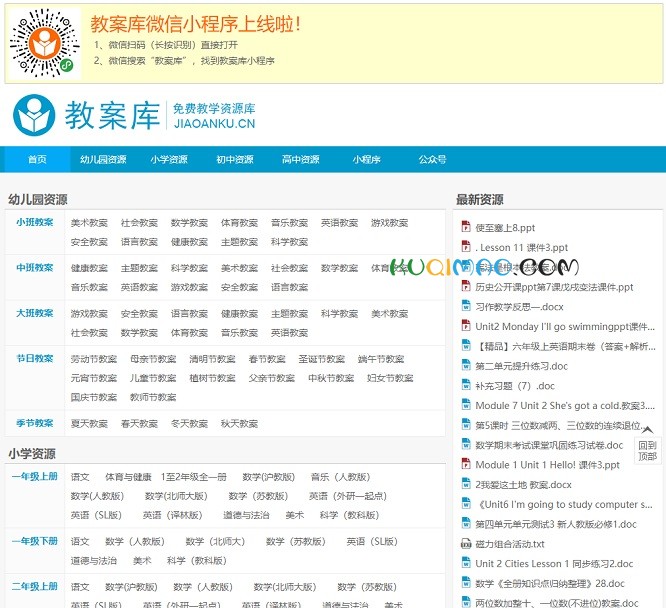Click Word icon beside Module 7 Unit 2
The height and width of the screenshot is (608, 666).
click(466, 404)
